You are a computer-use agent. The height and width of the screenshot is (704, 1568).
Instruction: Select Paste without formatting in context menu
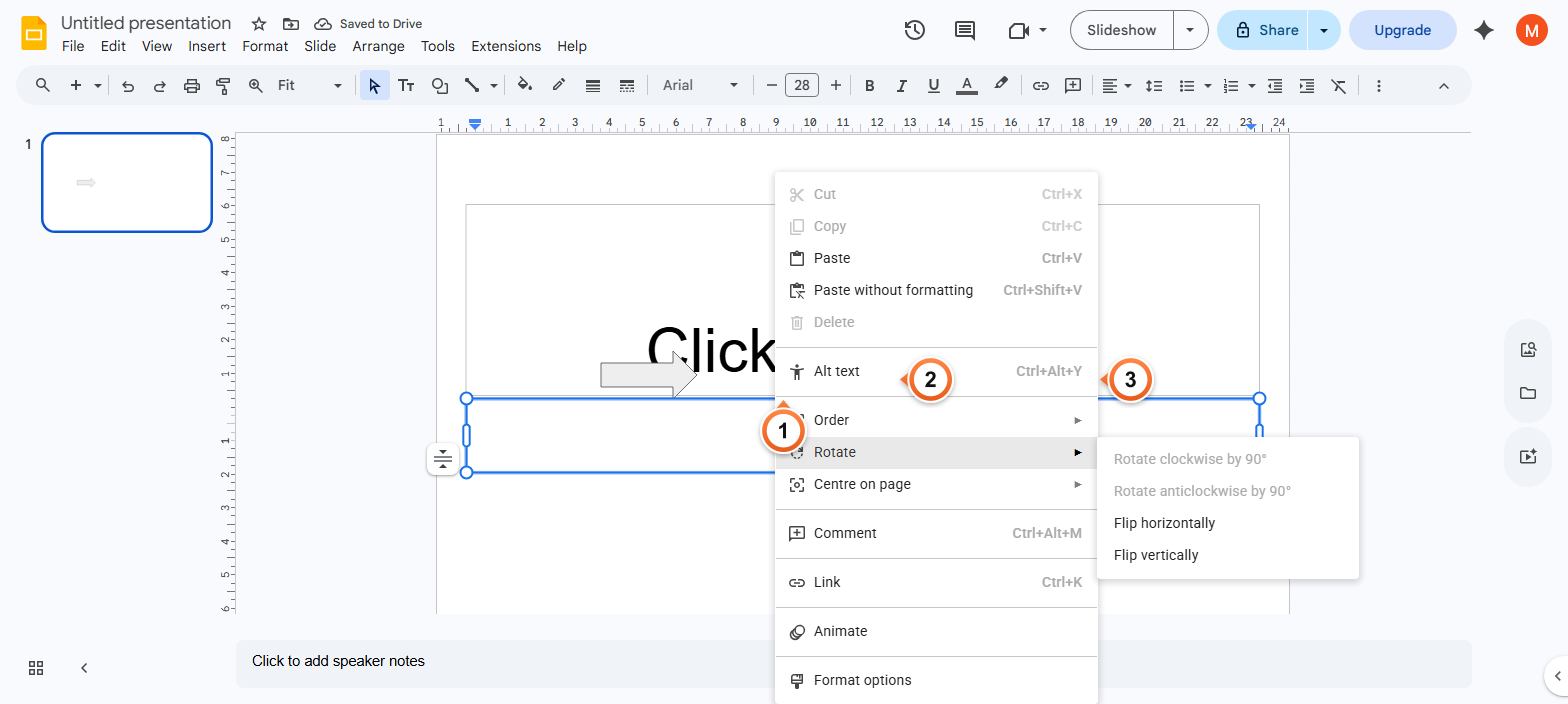(x=936, y=290)
